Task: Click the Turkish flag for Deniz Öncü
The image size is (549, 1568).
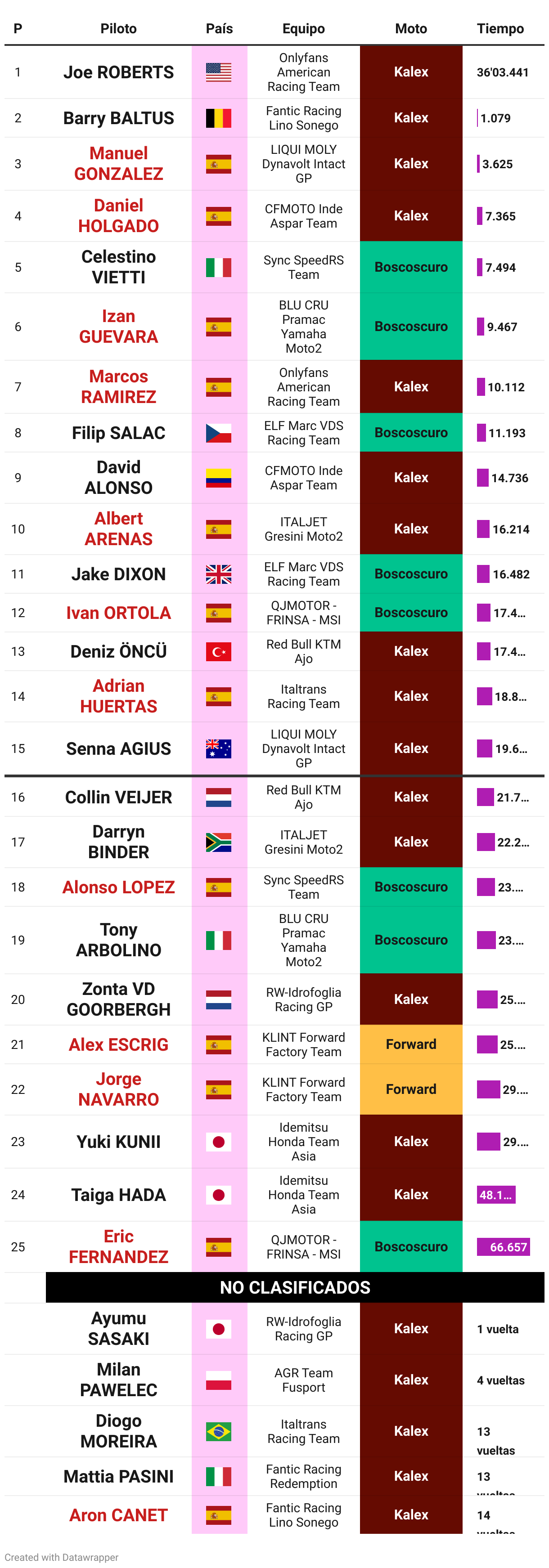Action: [219, 651]
